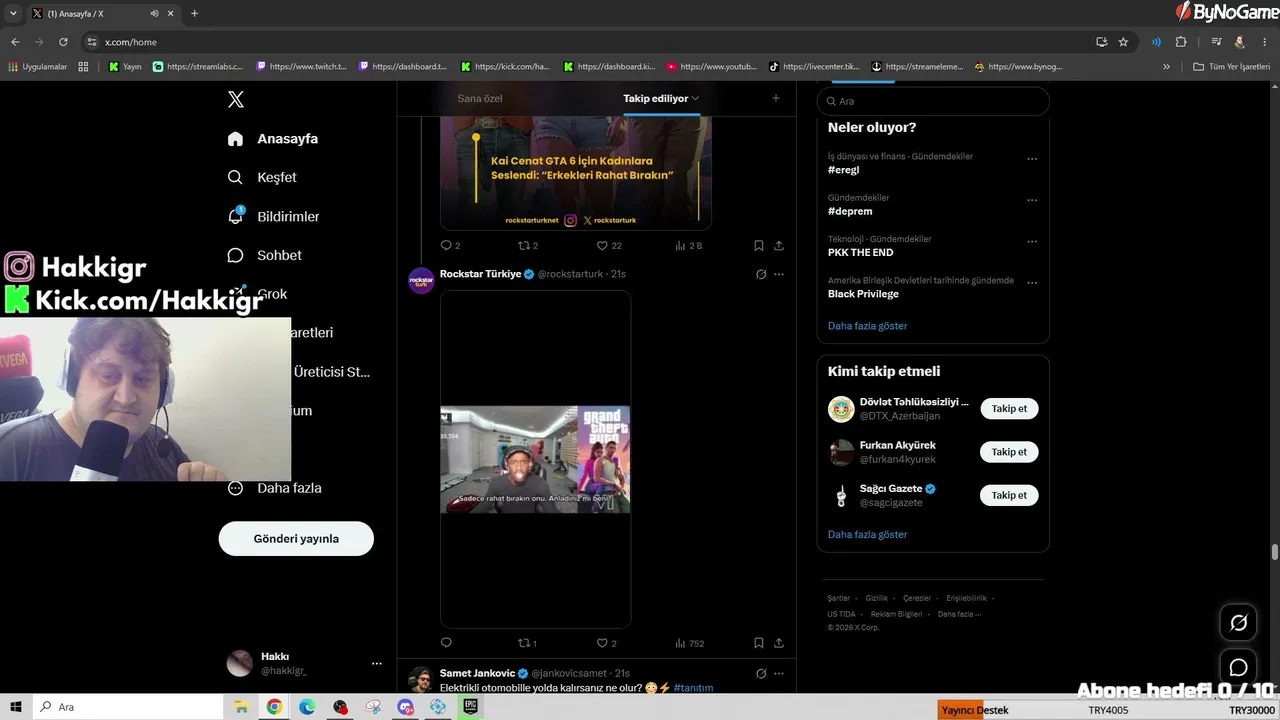The image size is (1280, 720).
Task: Open the floating Grok button
Action: [1238, 623]
